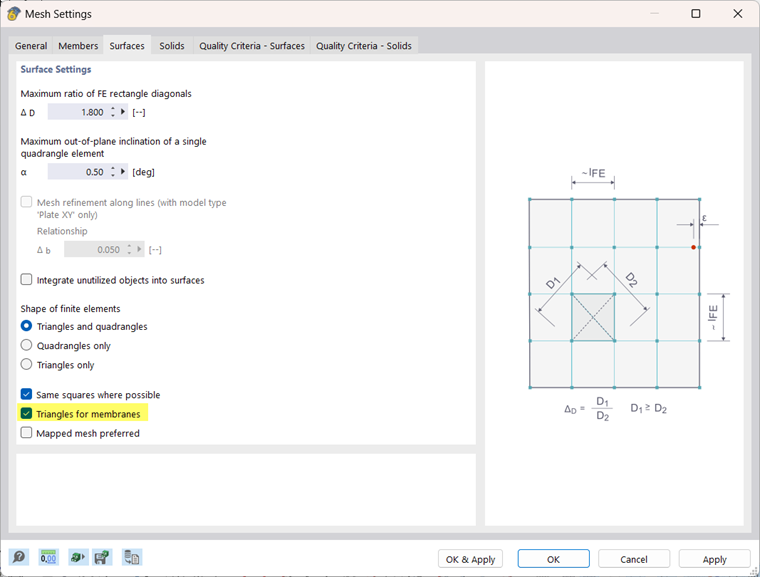Maximize the Mesh Settings dialog
The width and height of the screenshot is (760, 577).
point(696,14)
